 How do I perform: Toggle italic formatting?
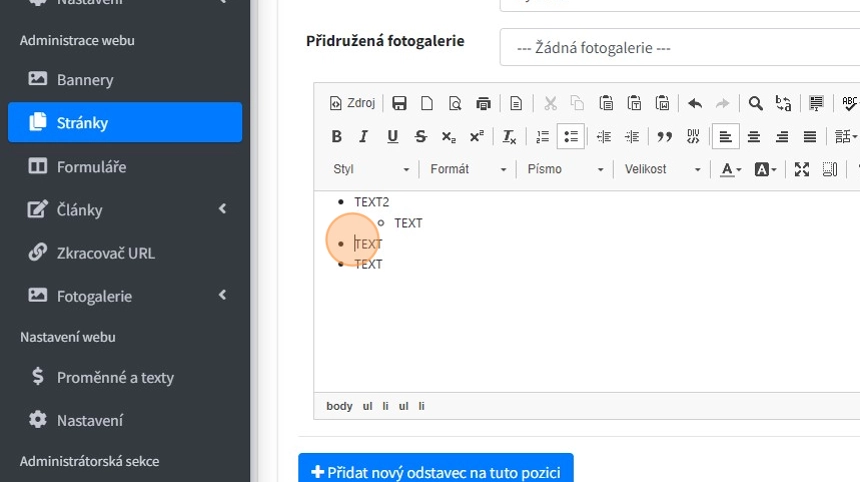[364, 137]
